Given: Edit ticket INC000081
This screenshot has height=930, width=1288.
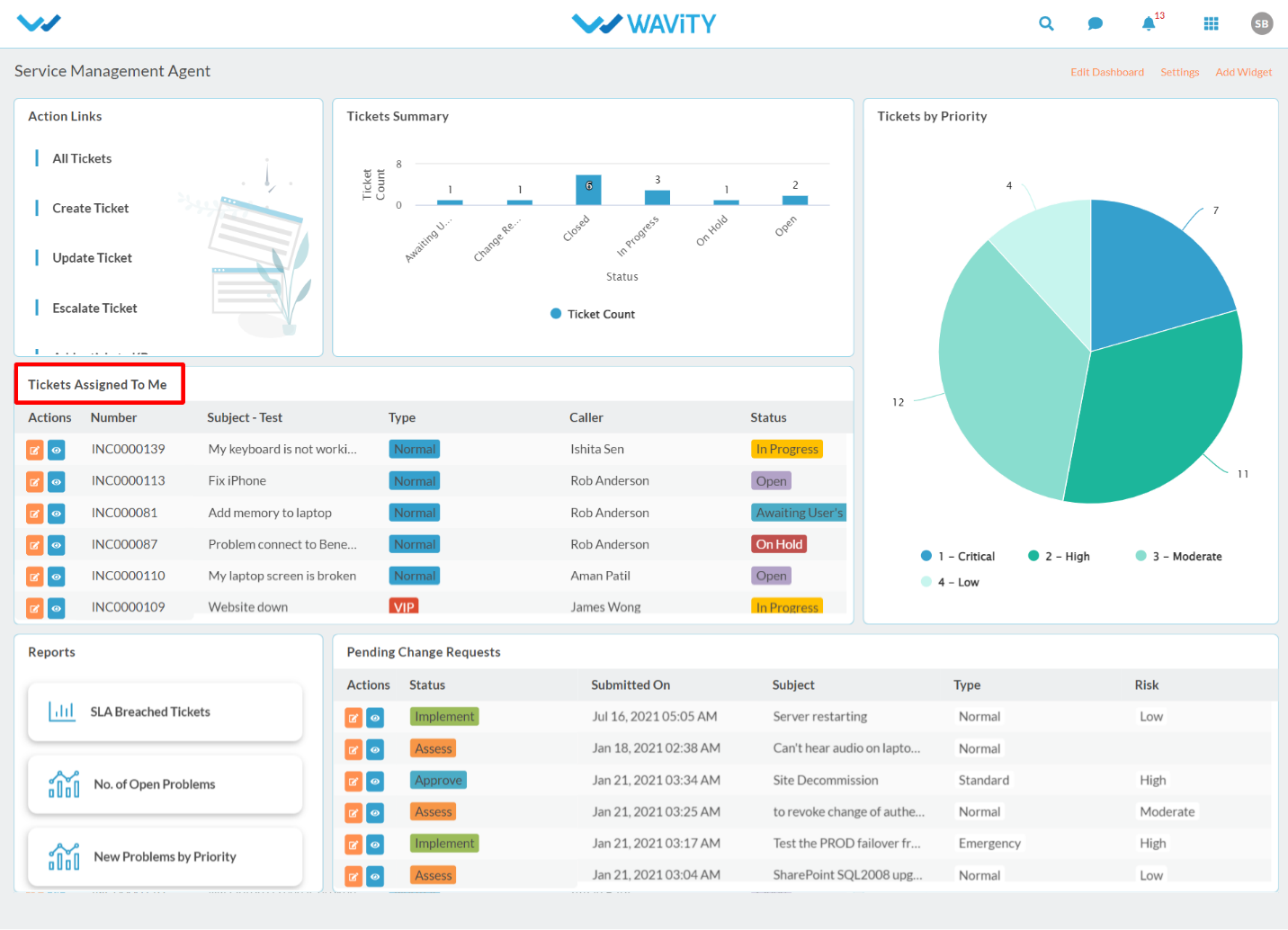Looking at the screenshot, I should click(x=34, y=514).
